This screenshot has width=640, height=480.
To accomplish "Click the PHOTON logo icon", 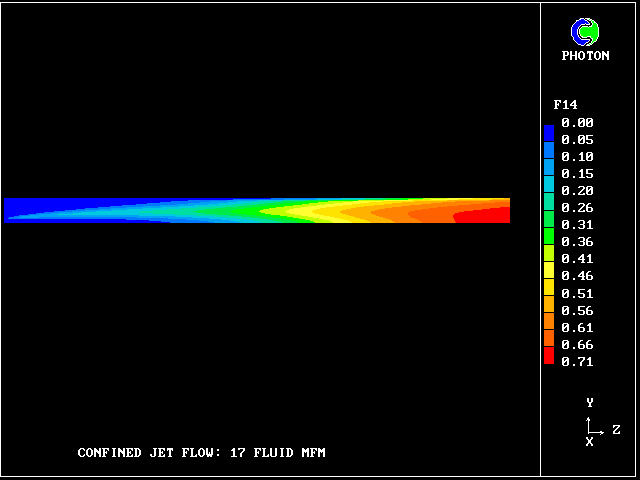I will click(585, 33).
